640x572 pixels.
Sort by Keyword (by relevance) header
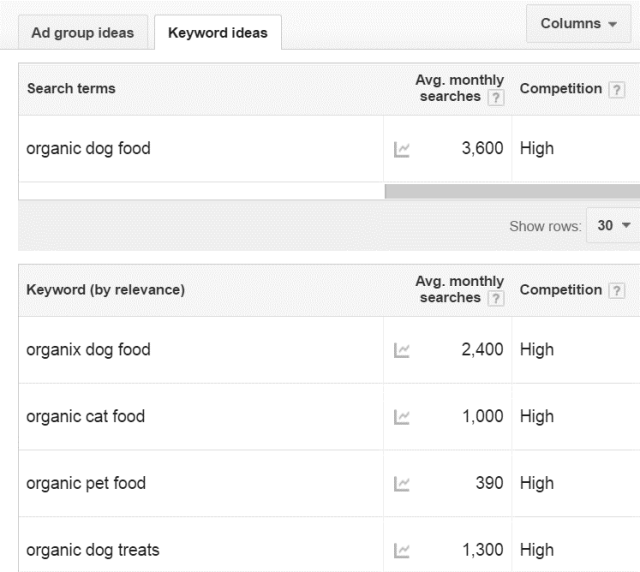[105, 290]
